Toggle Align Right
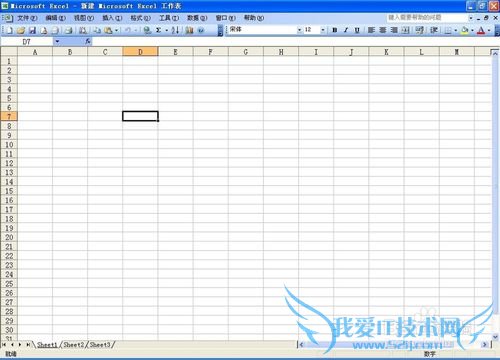Screen dimensions: 500x360 (x=394, y=30)
